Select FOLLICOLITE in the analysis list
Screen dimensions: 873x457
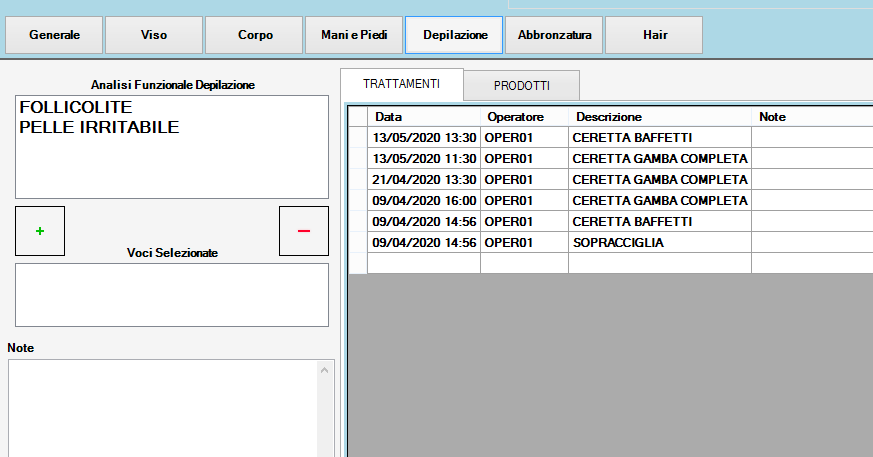click(75, 107)
